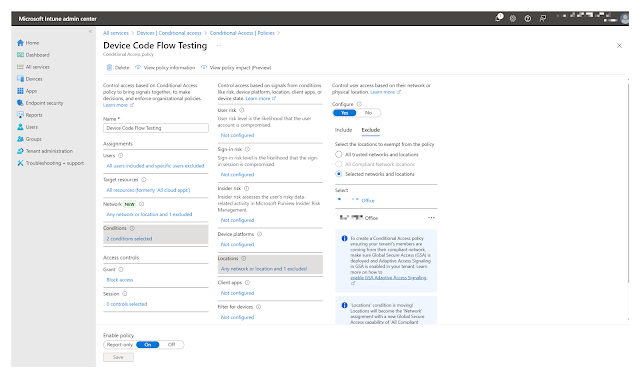
Task: Open Block access grant link
Action: [x=120, y=280]
